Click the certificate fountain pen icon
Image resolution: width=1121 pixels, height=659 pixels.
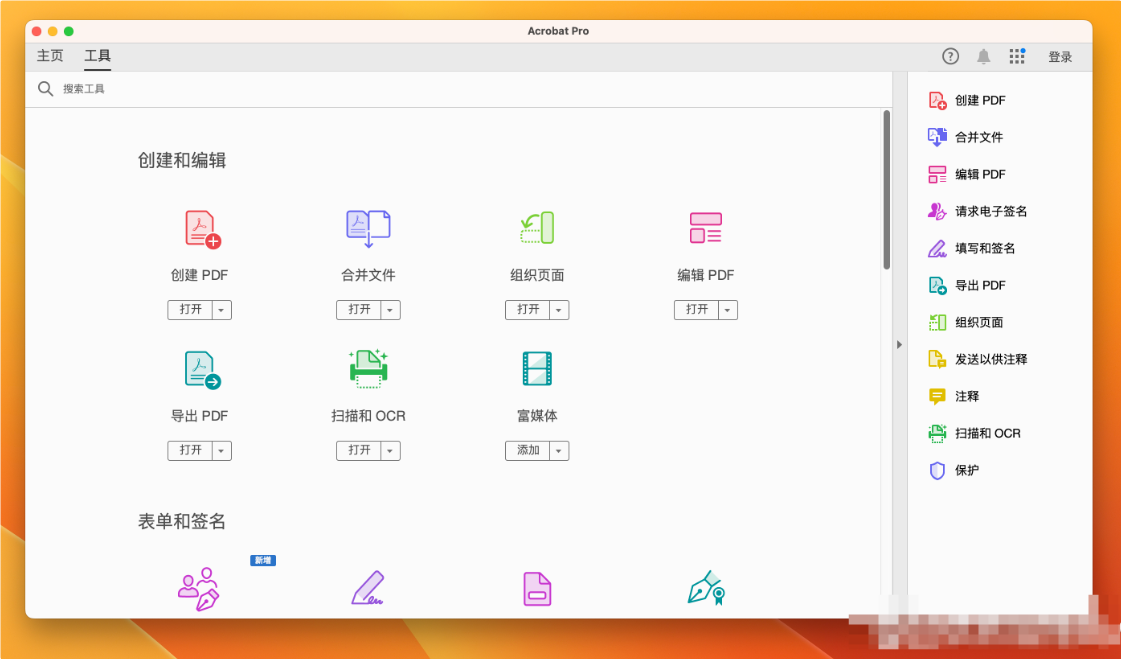point(706,588)
